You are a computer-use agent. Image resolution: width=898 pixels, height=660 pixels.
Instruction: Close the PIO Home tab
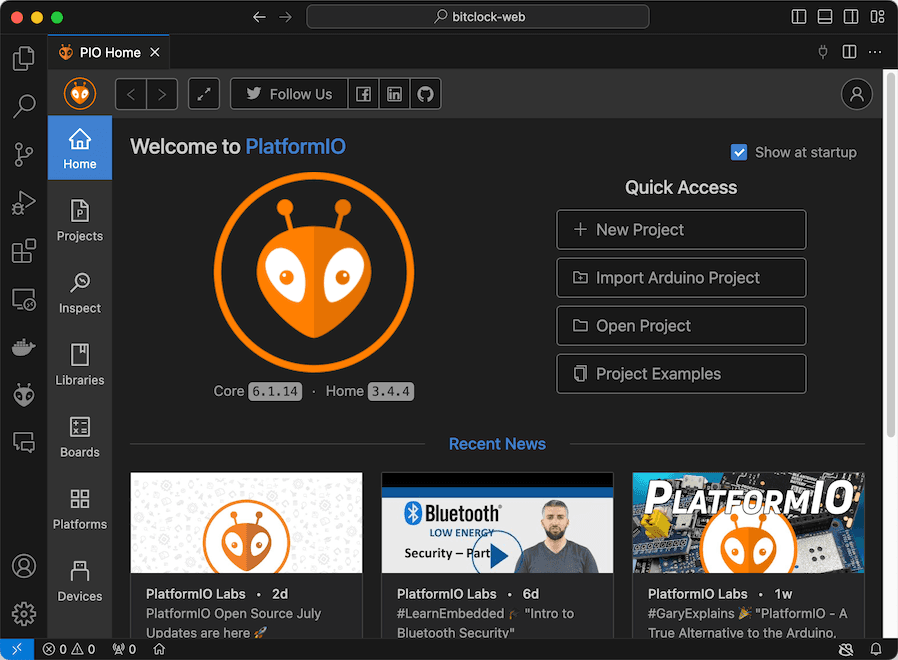coord(155,52)
